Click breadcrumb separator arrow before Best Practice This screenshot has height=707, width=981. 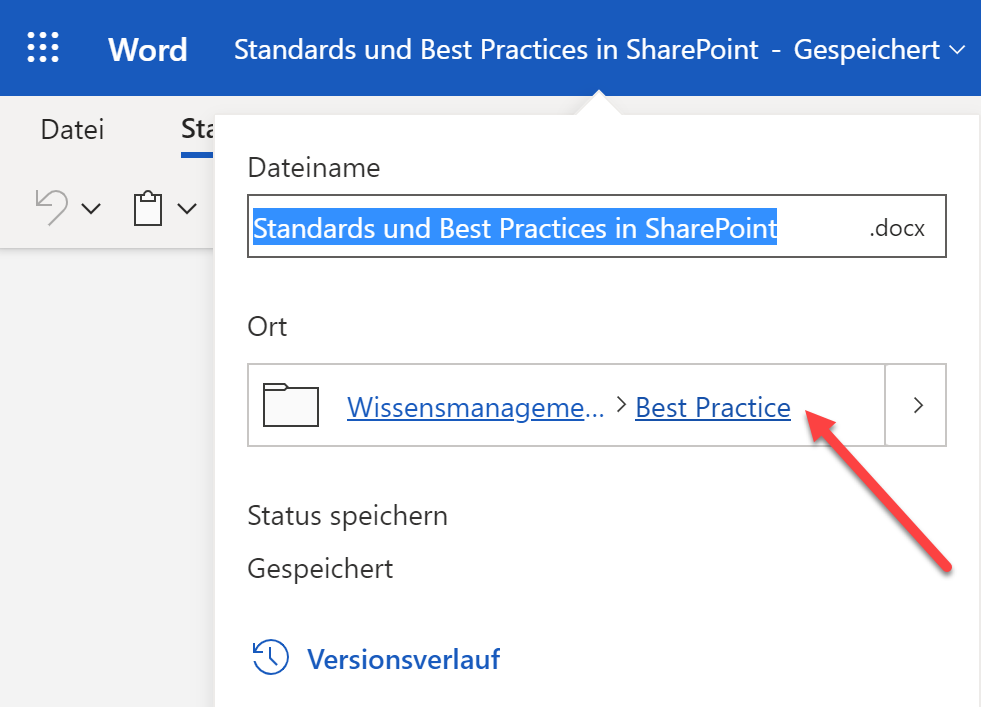click(x=621, y=405)
